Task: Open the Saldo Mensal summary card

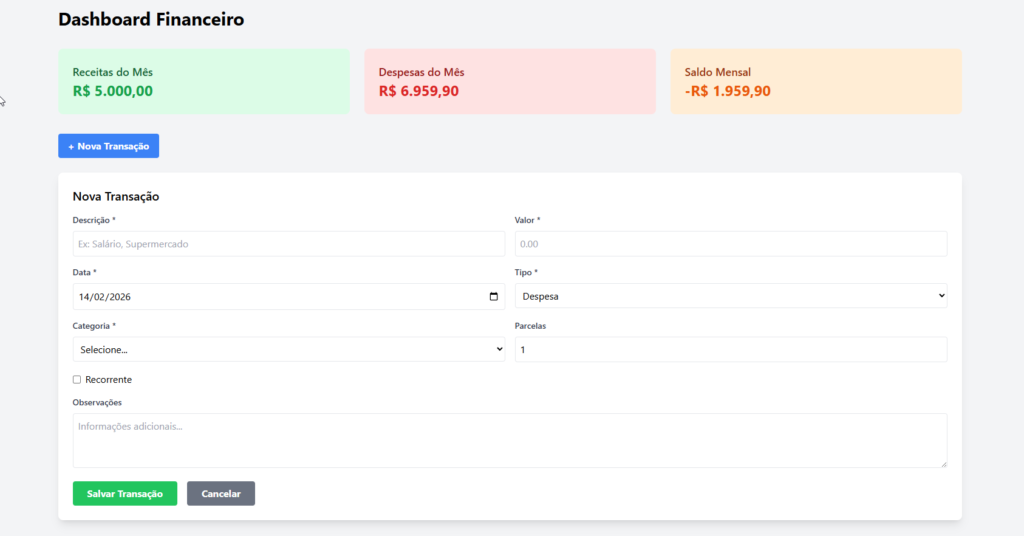Action: click(x=816, y=82)
